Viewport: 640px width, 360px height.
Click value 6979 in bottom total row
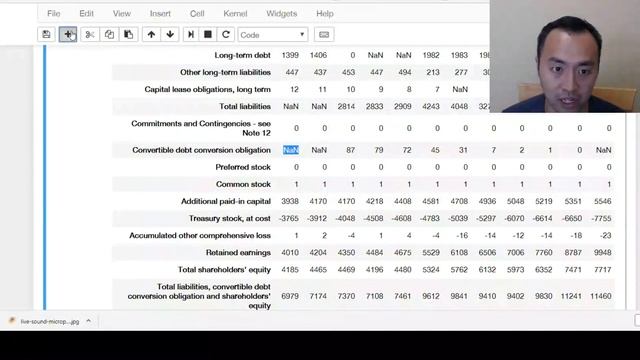(290, 296)
